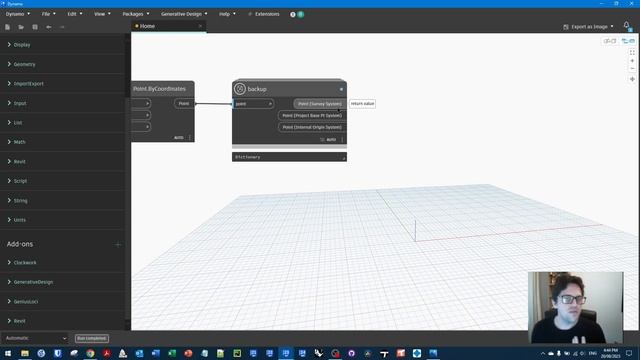Viewport: 640px width, 360px height.
Task: Click the Windows Start button
Action: (8, 353)
